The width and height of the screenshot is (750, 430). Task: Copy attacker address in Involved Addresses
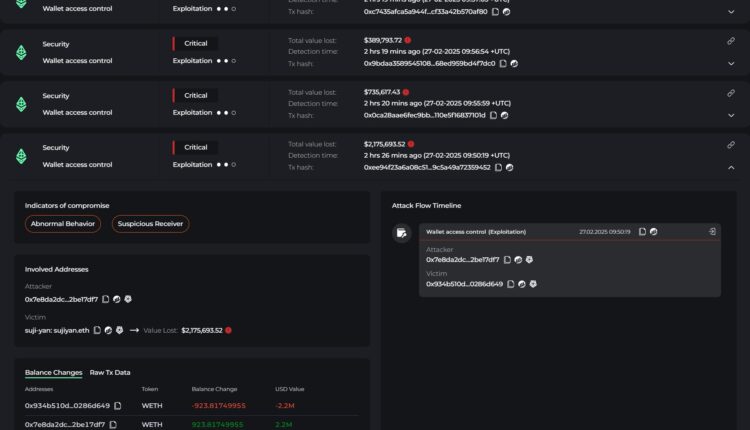click(x=105, y=299)
